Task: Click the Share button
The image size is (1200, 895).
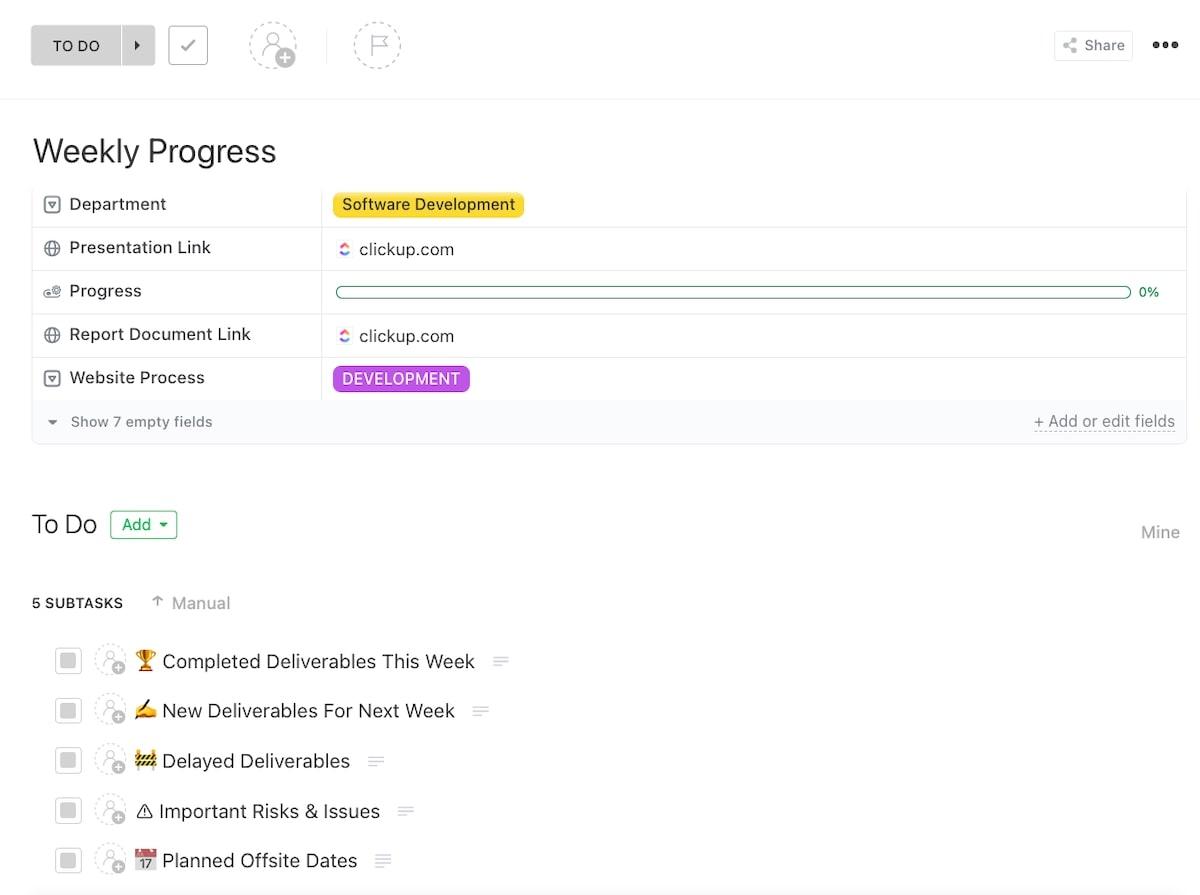Action: coord(1093,45)
